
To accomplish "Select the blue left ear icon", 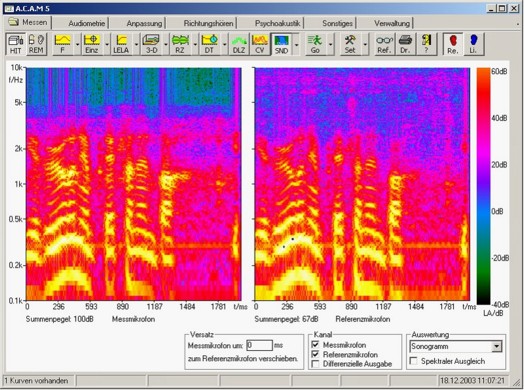I will [x=473, y=44].
